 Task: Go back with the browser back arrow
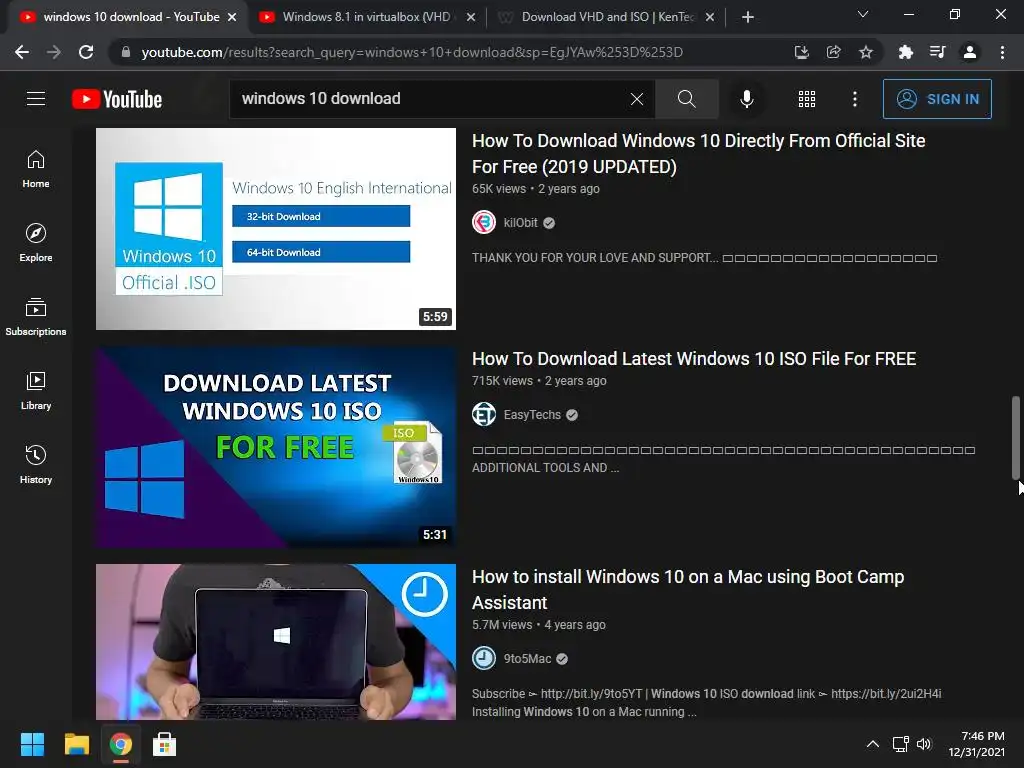22,52
